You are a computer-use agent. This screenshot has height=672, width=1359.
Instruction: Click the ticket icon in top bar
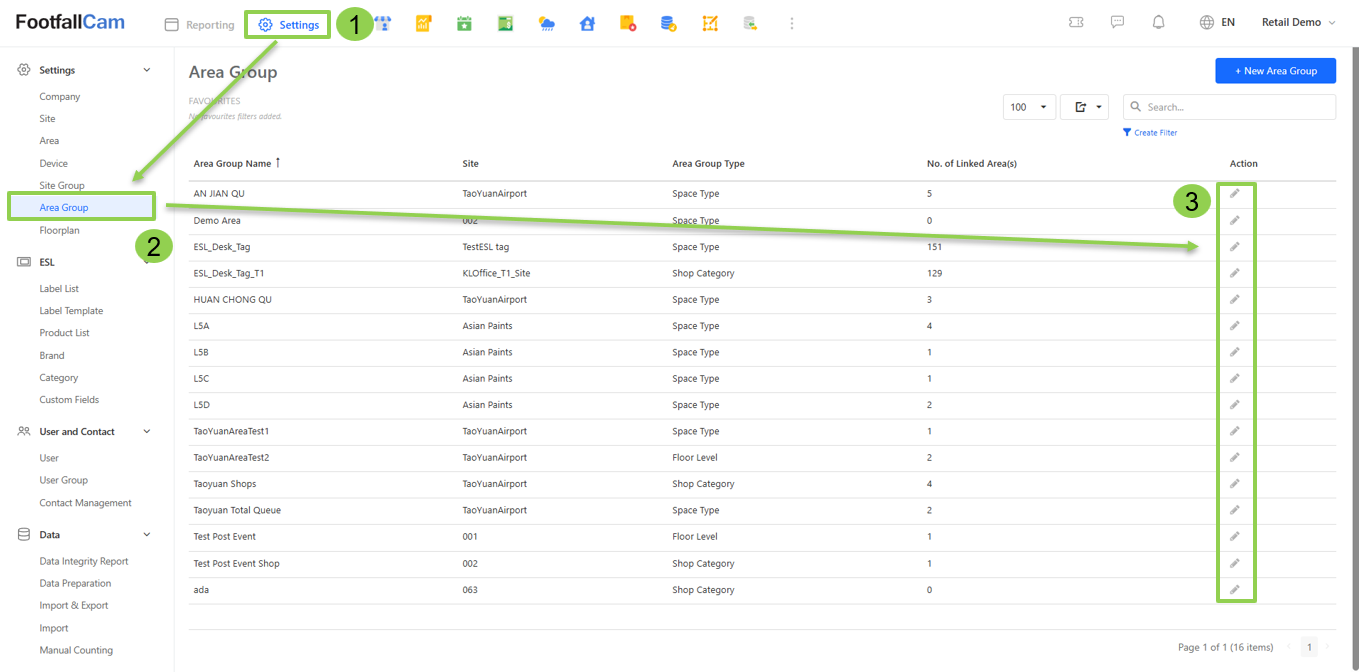click(1076, 22)
